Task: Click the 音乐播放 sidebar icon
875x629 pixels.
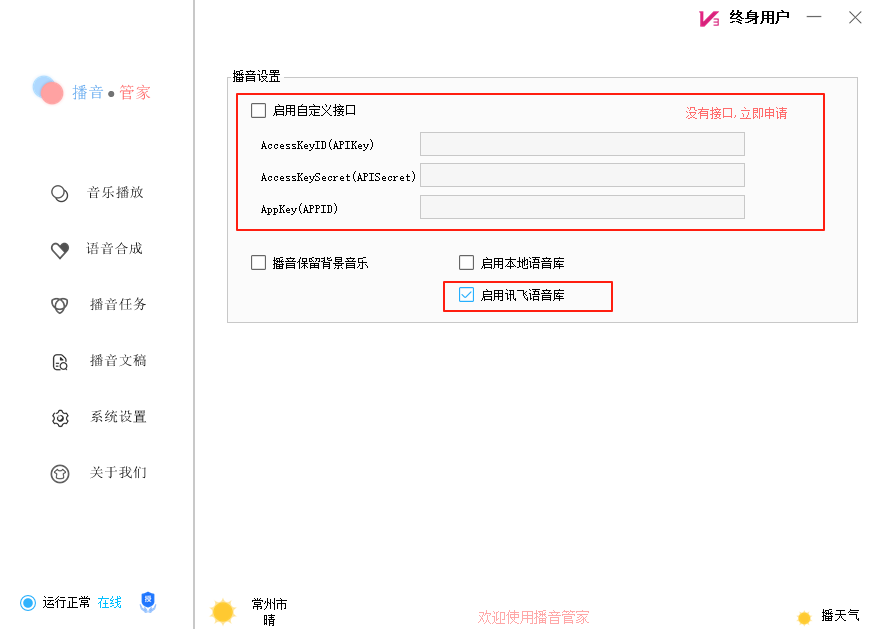Action: (60, 193)
